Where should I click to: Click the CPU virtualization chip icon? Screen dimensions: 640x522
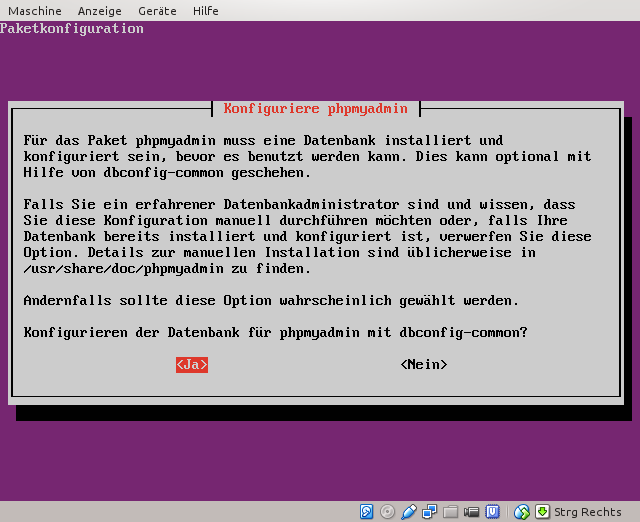(x=493, y=511)
